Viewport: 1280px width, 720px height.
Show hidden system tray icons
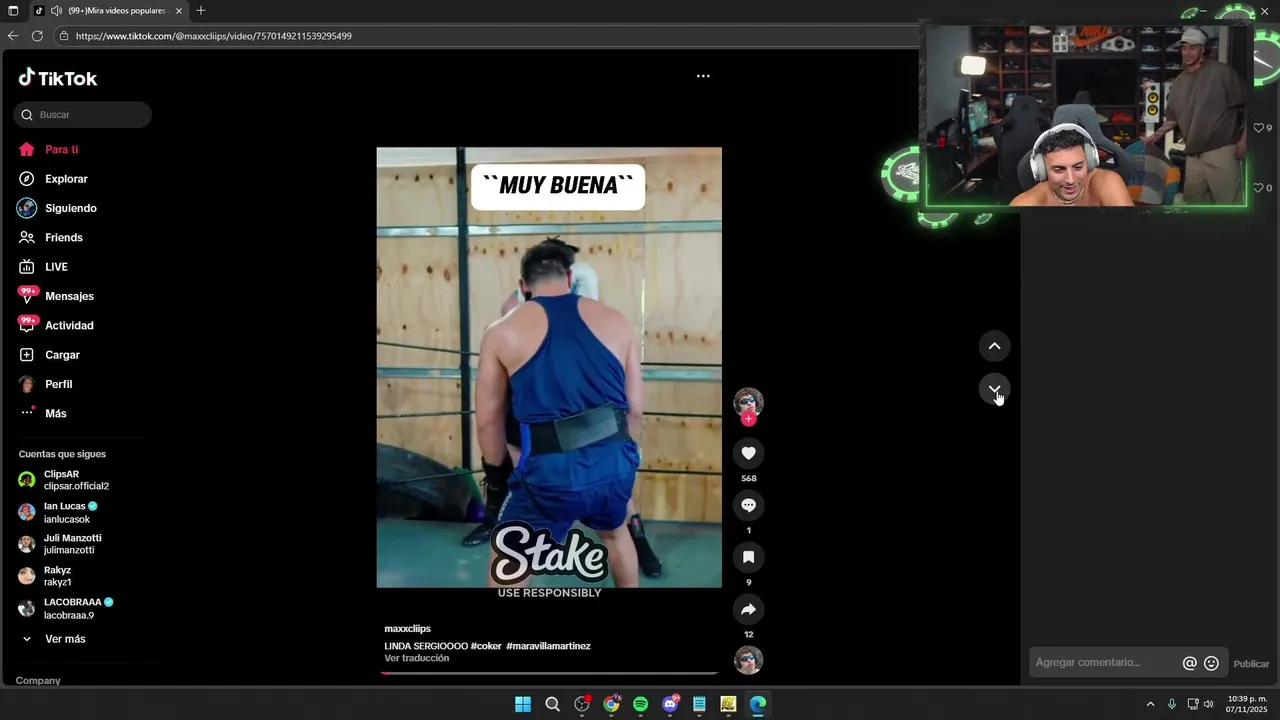tap(1150, 704)
